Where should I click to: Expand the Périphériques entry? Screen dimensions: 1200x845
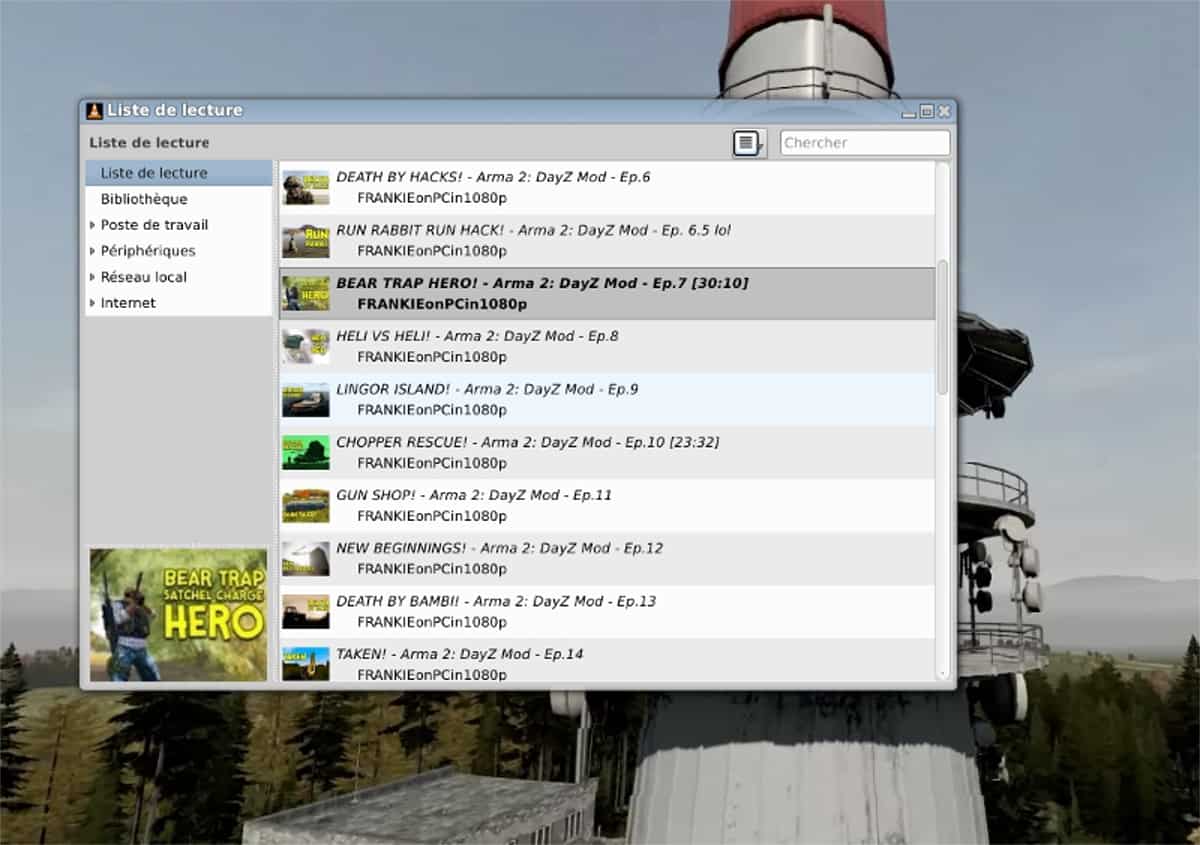[x=93, y=251]
